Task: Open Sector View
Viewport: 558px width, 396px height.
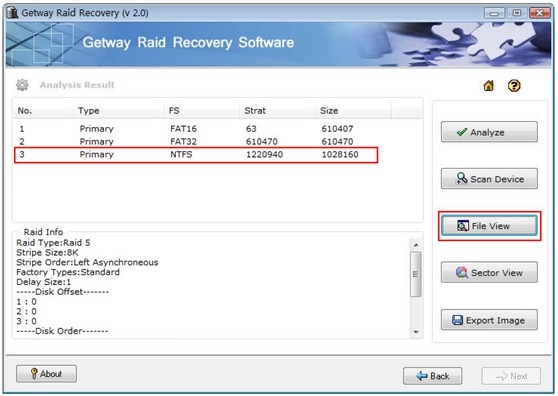Action: (489, 273)
